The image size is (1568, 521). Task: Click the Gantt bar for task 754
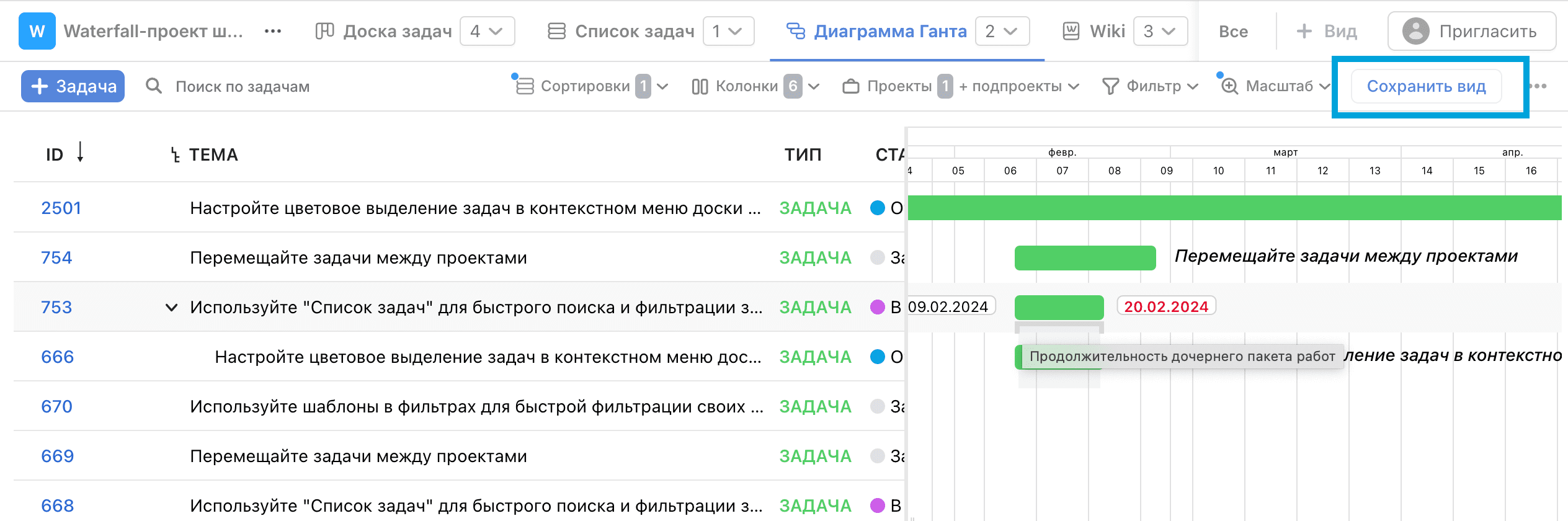1085,257
